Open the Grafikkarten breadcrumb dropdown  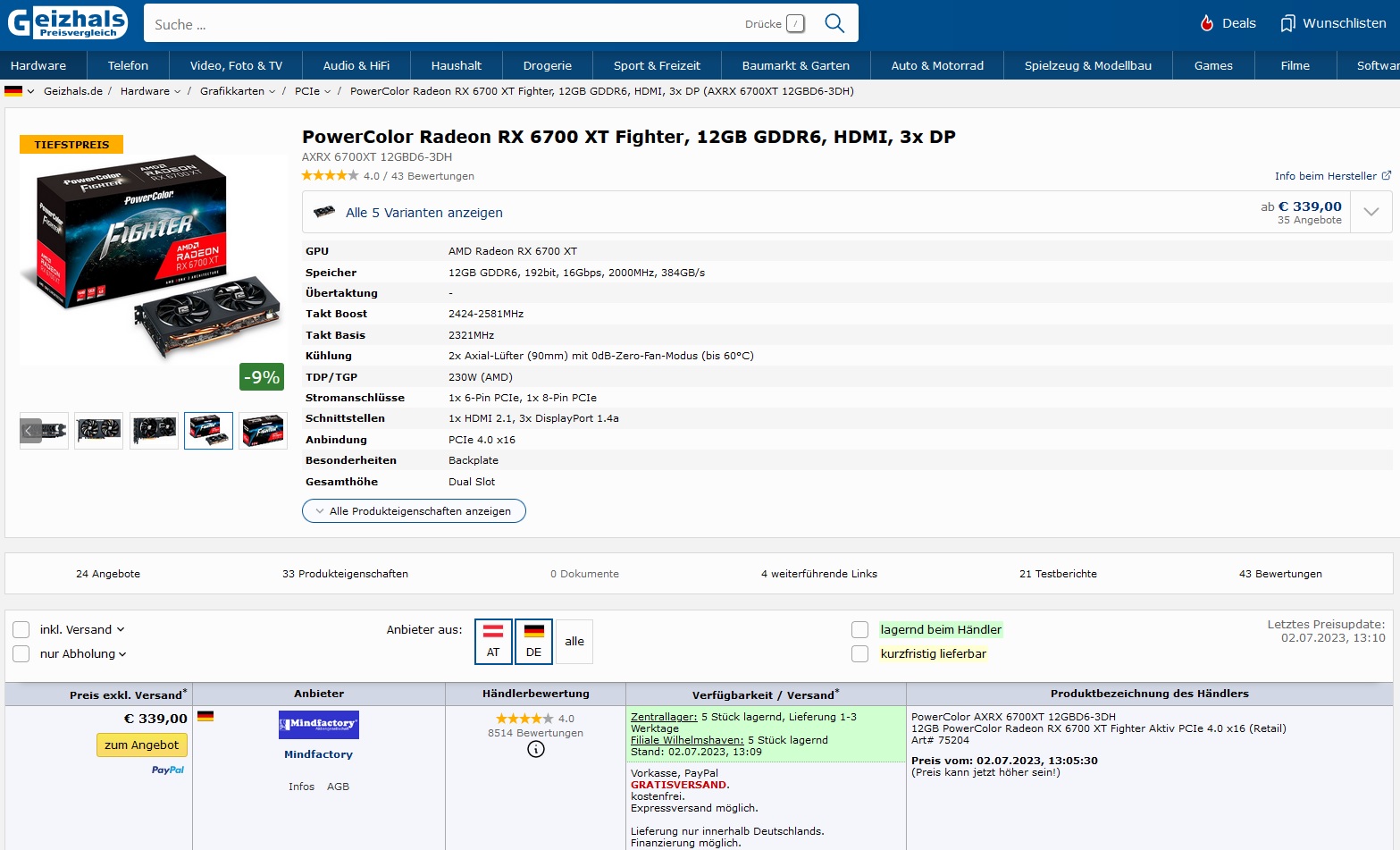(x=272, y=91)
